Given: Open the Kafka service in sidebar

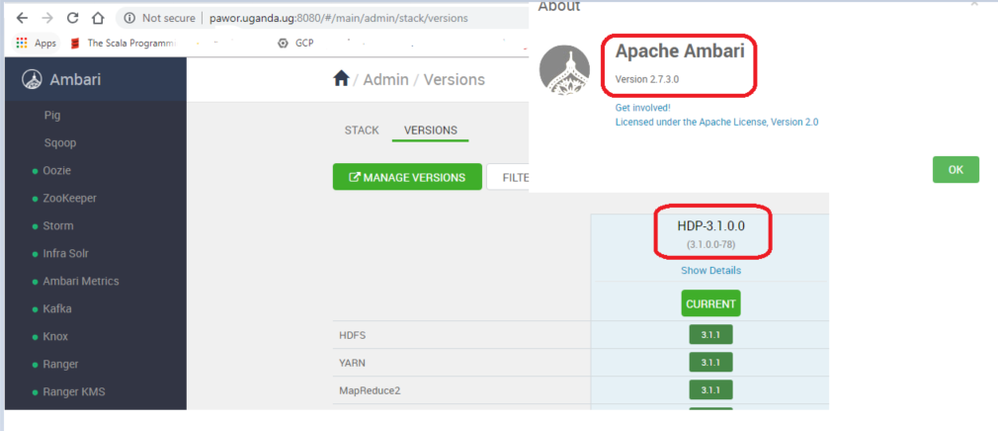Looking at the screenshot, I should click(x=57, y=309).
